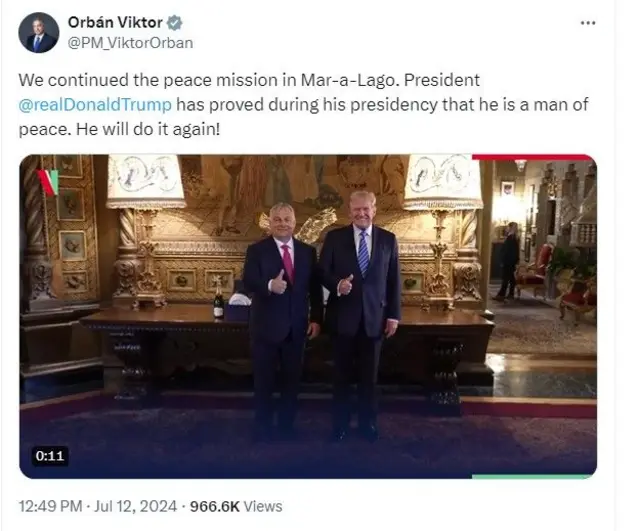640x531 pixels.
Task: Click the tweet text 'He will do it again!'
Action: [x=148, y=129]
